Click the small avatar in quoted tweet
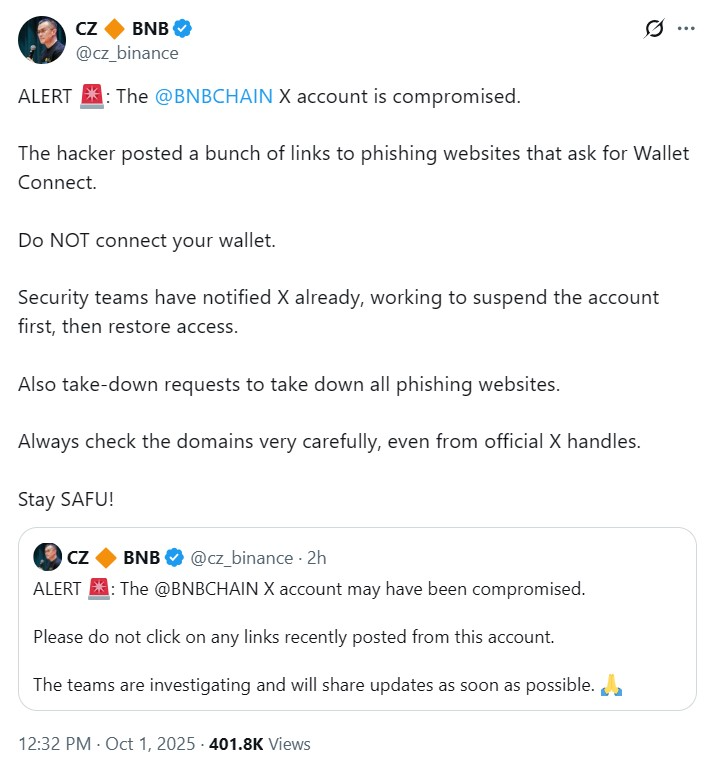 48,557
